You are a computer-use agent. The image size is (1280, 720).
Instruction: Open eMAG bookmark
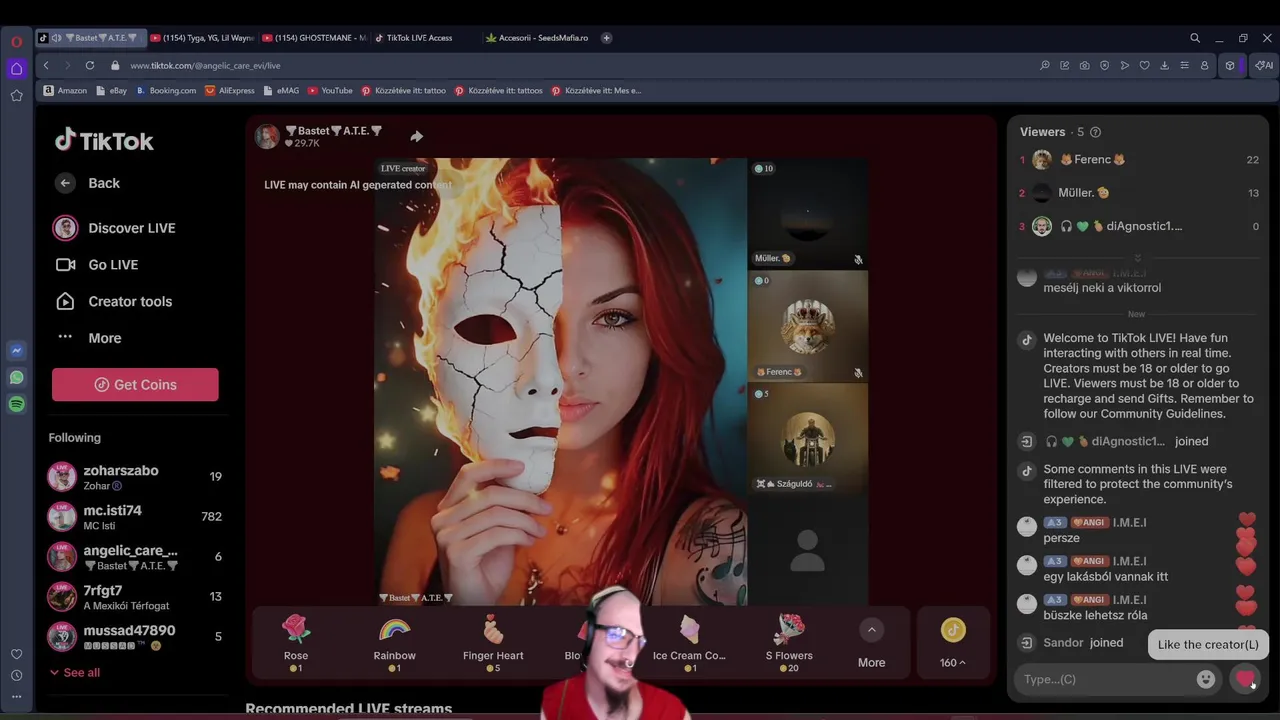point(281,90)
